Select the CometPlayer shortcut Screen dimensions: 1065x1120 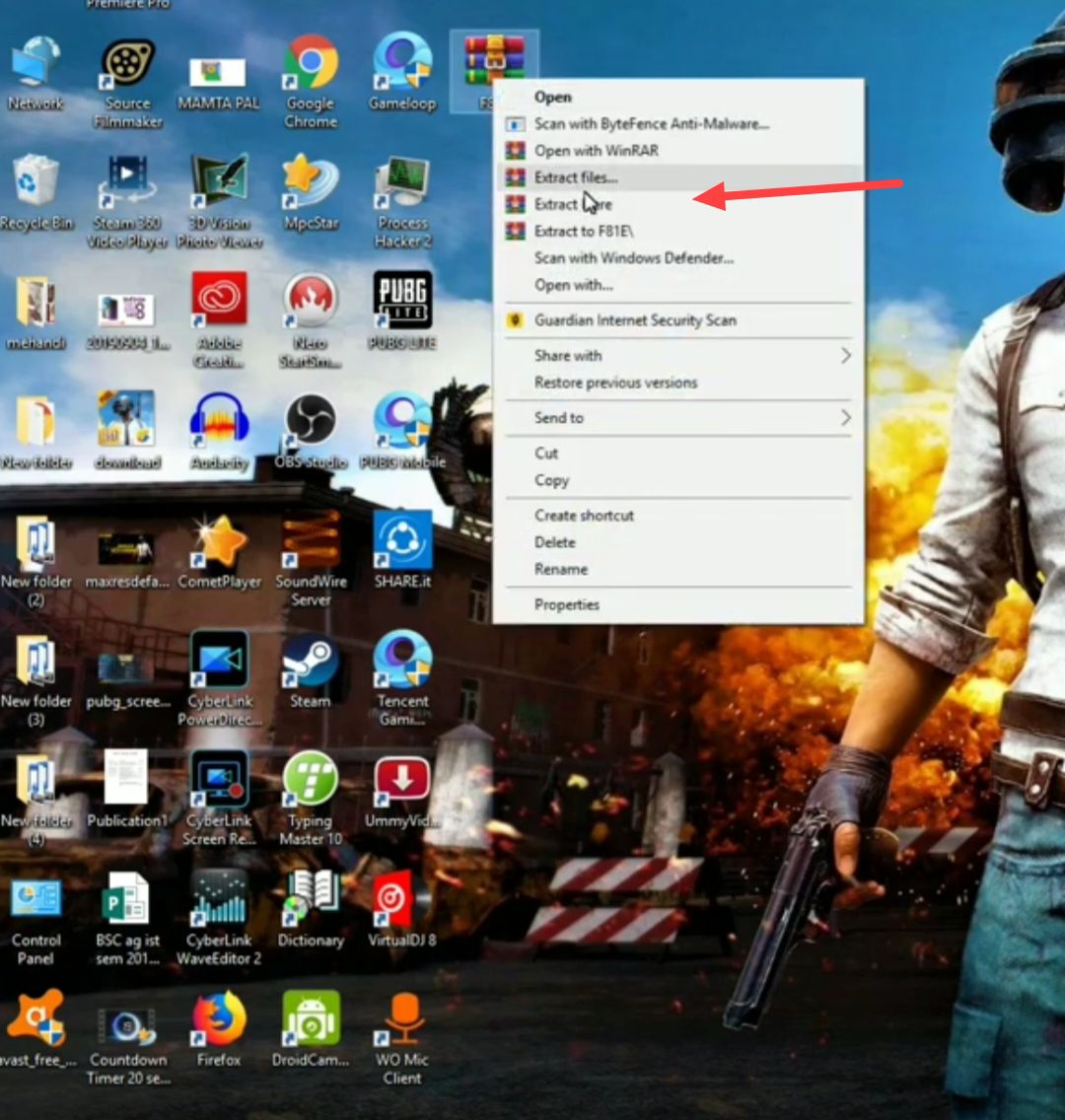point(219,552)
